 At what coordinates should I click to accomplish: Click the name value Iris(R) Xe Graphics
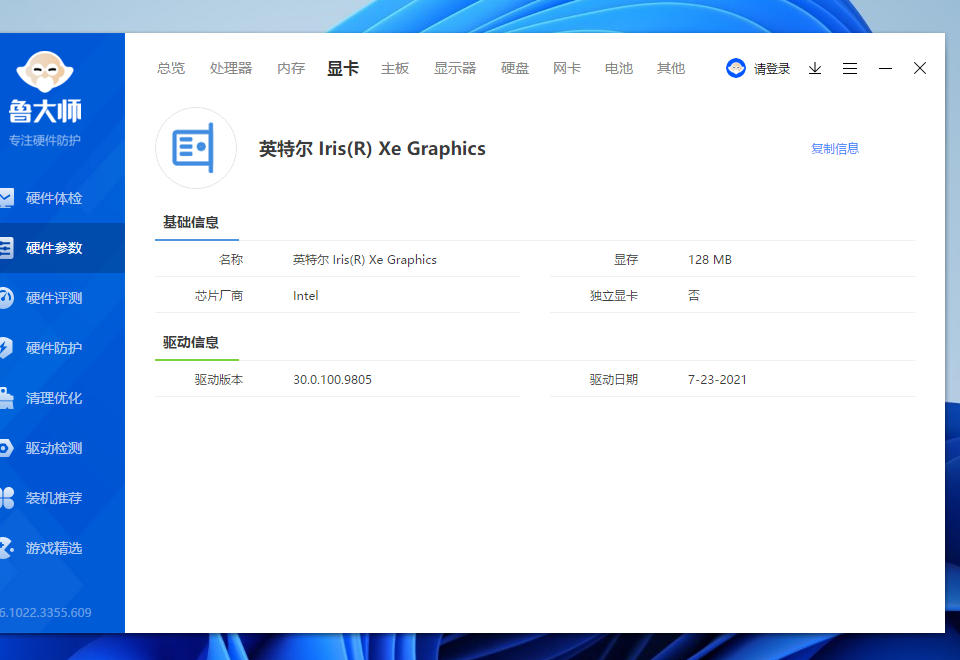(x=365, y=260)
